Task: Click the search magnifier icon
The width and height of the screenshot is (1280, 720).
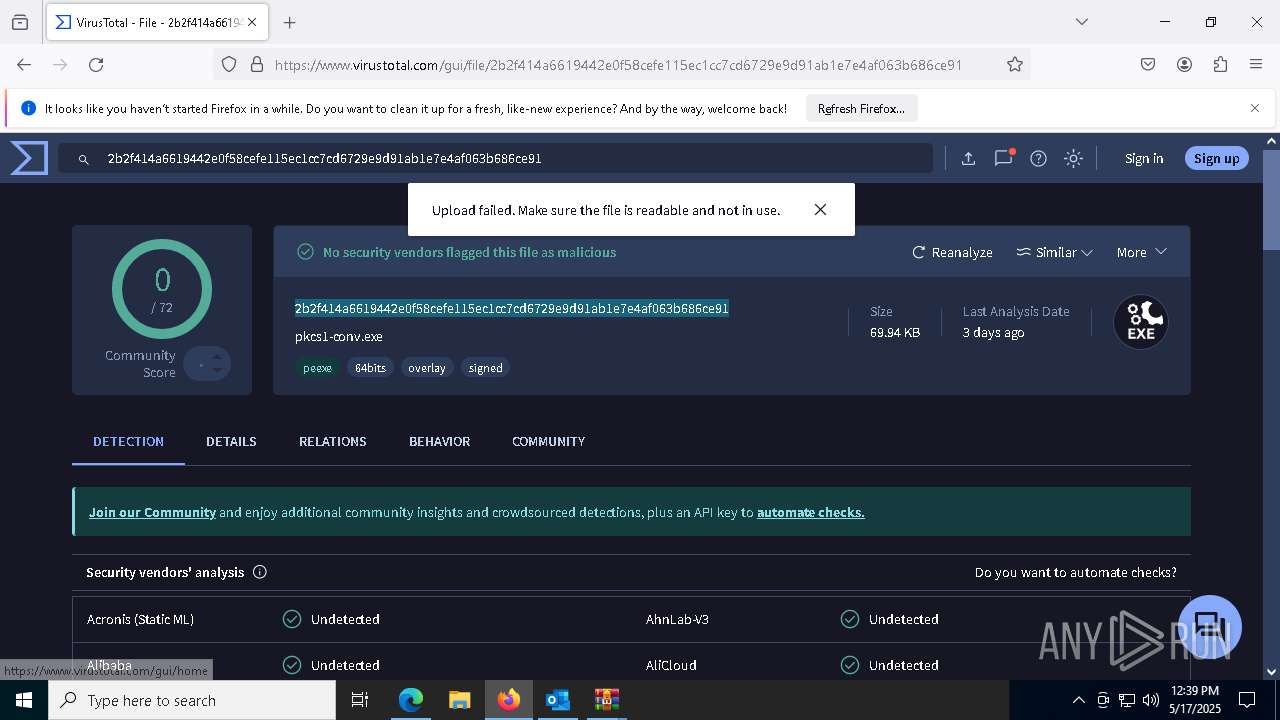Action: pyautogui.click(x=84, y=159)
